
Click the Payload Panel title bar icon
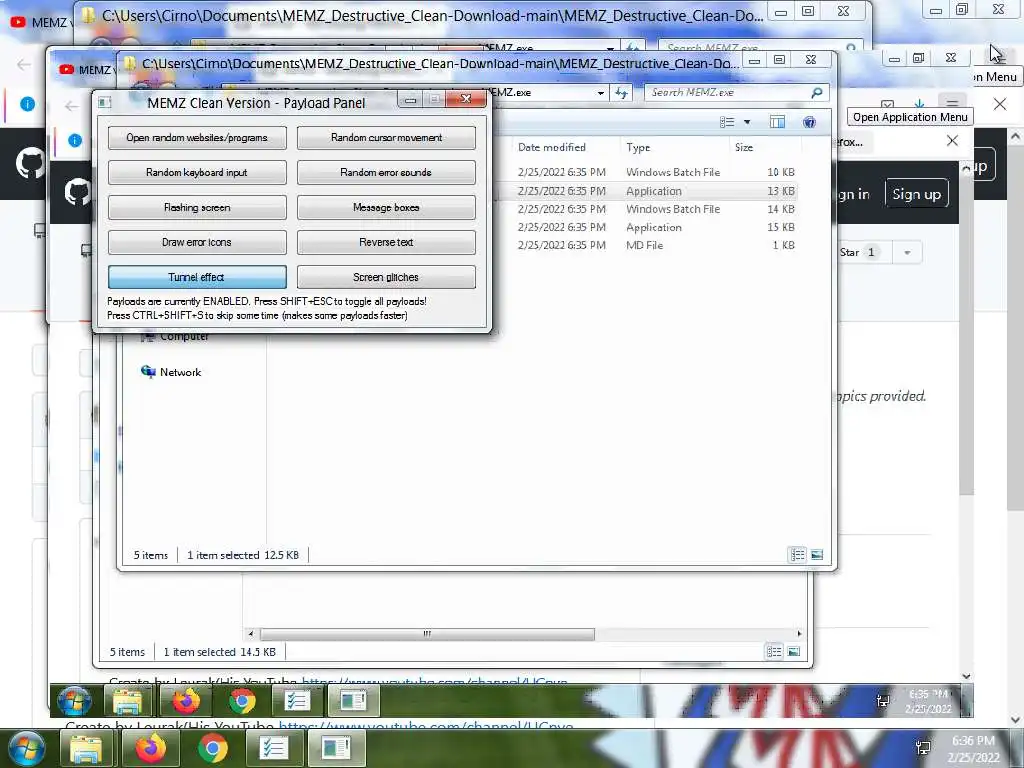[x=104, y=103]
